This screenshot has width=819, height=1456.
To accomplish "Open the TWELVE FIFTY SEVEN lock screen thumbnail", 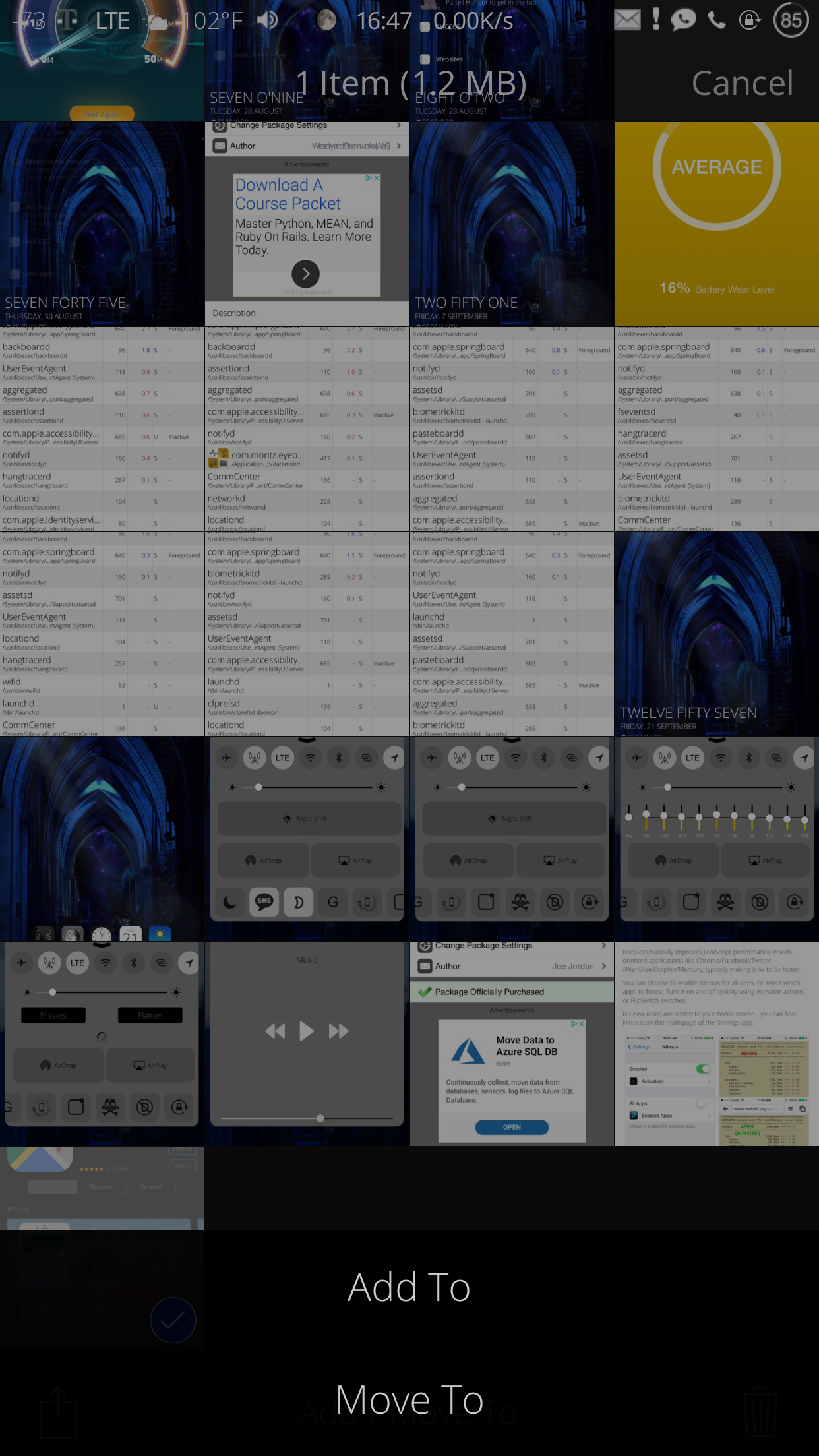I will pyautogui.click(x=717, y=634).
